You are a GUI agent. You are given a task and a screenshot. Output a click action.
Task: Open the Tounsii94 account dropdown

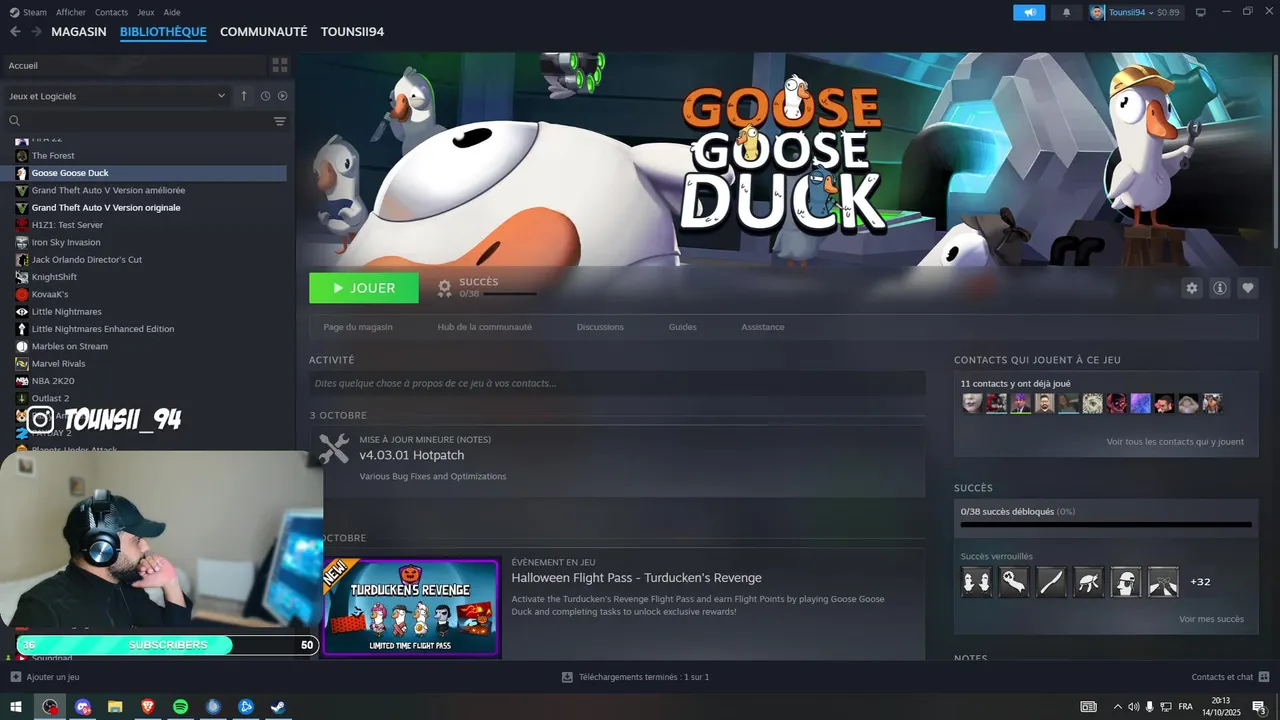tap(1135, 12)
